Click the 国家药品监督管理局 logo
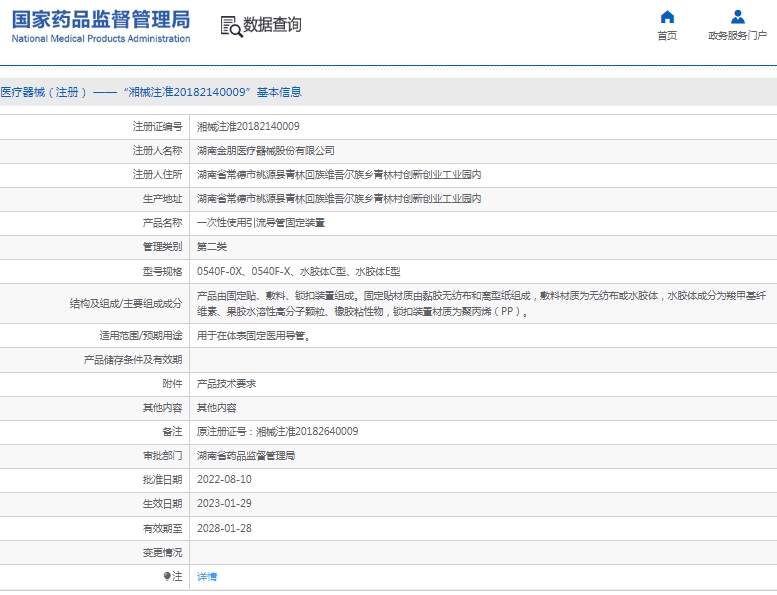Image resolution: width=777 pixels, height=595 pixels. [101, 20]
